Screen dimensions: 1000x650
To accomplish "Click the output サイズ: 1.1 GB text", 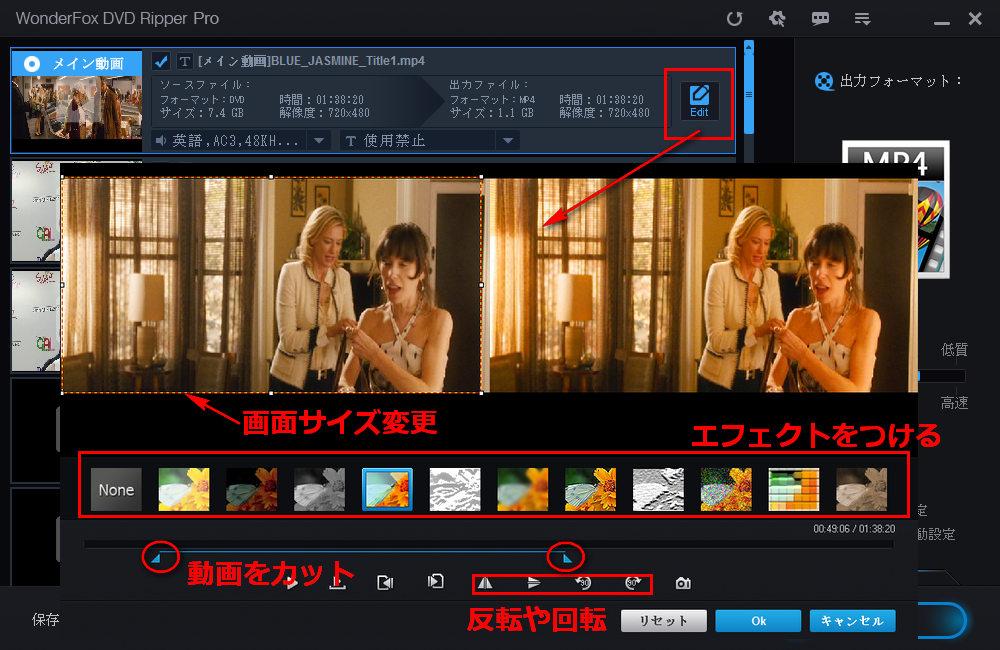I will click(x=492, y=113).
